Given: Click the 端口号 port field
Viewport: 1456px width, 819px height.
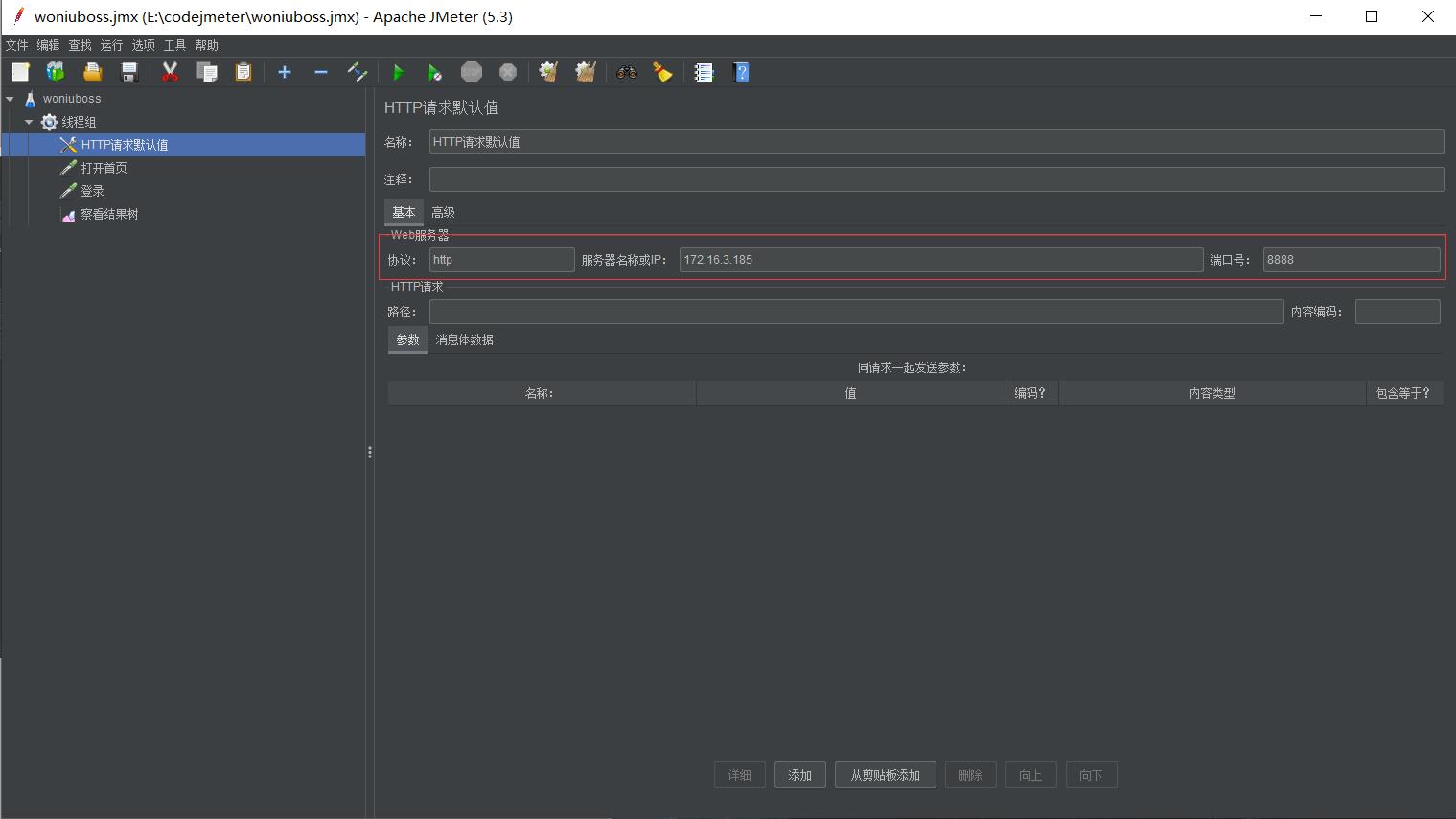Looking at the screenshot, I should [x=1352, y=260].
